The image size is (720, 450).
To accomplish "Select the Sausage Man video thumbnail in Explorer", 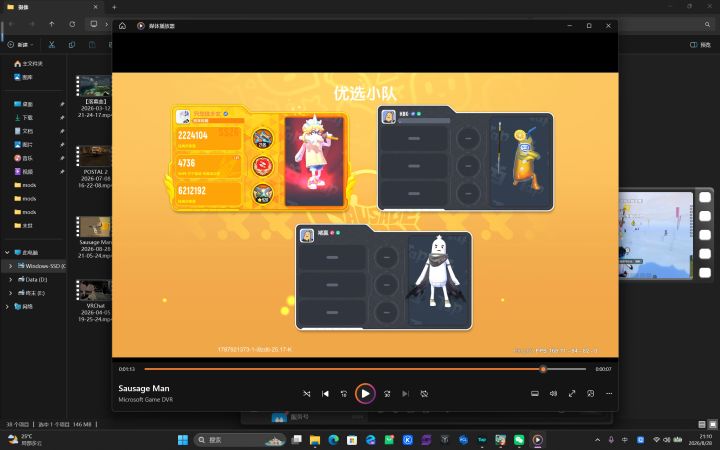I will coord(94,227).
